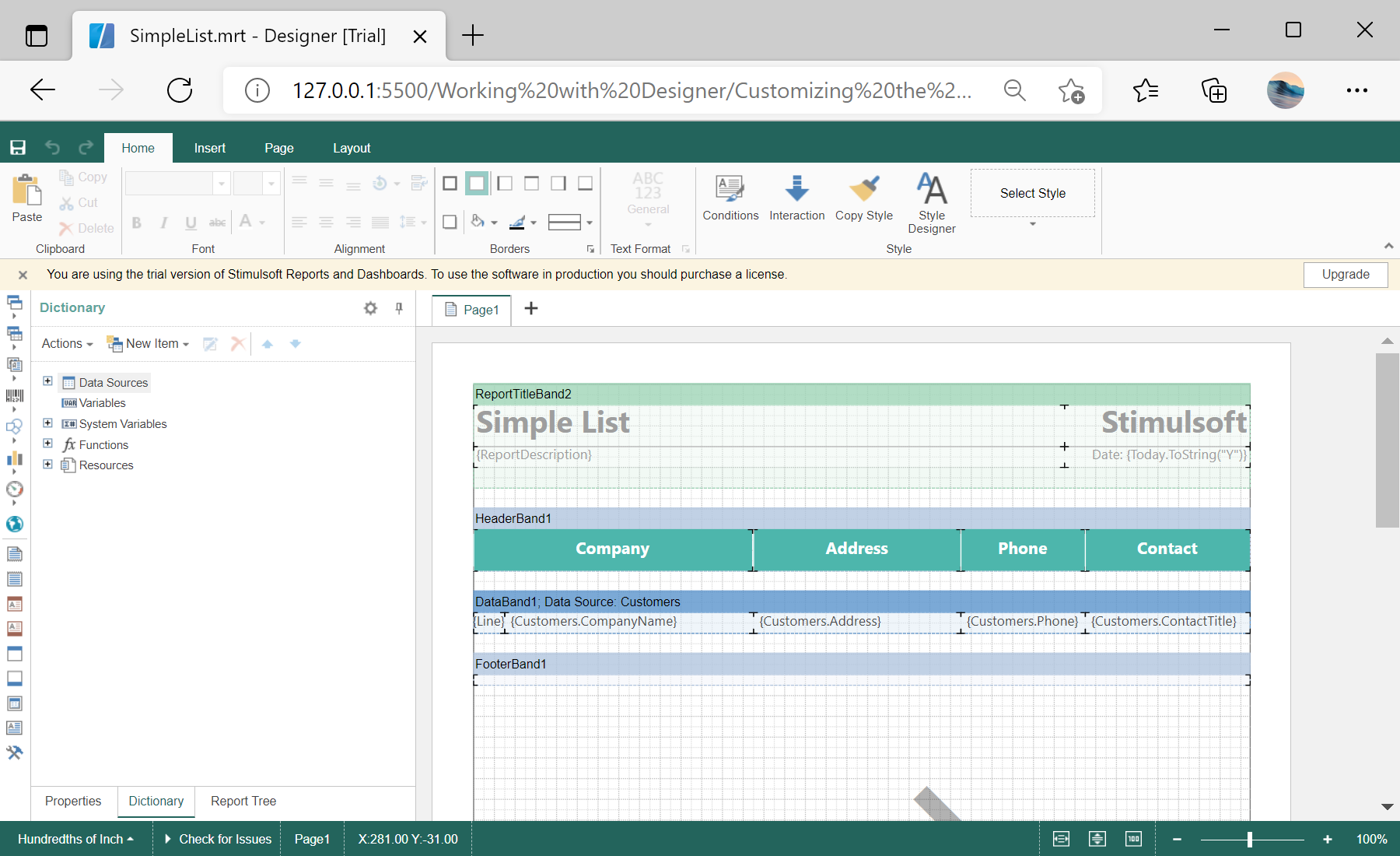Apply all borders option
The width and height of the screenshot is (1400, 856).
pos(450,184)
